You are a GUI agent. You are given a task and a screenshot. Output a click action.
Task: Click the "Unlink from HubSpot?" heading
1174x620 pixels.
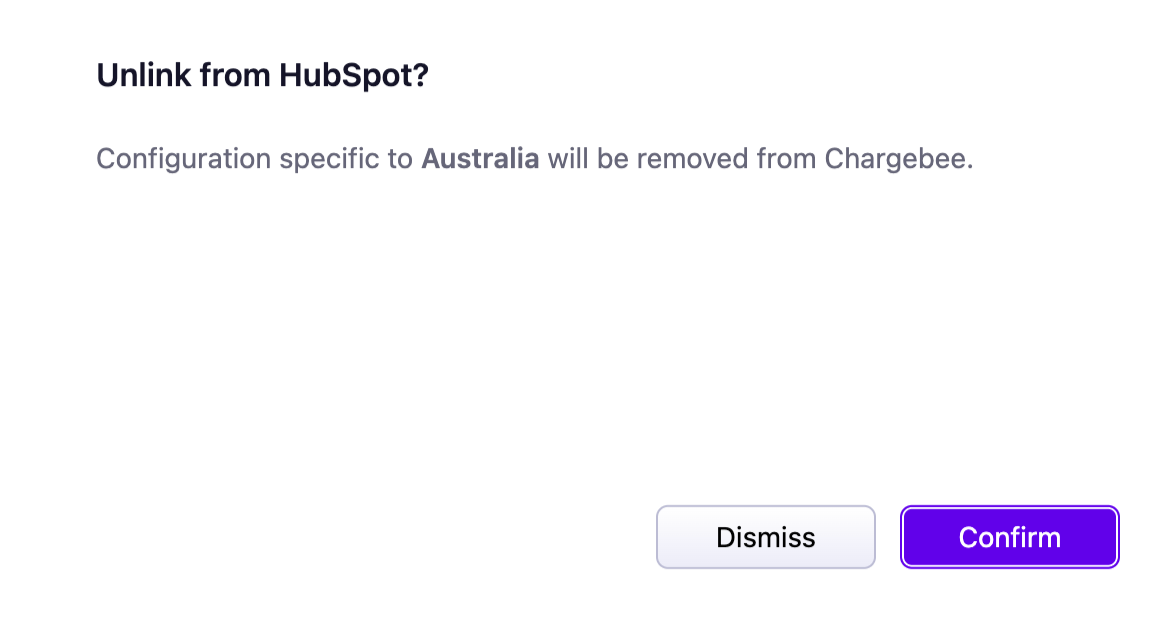point(262,75)
